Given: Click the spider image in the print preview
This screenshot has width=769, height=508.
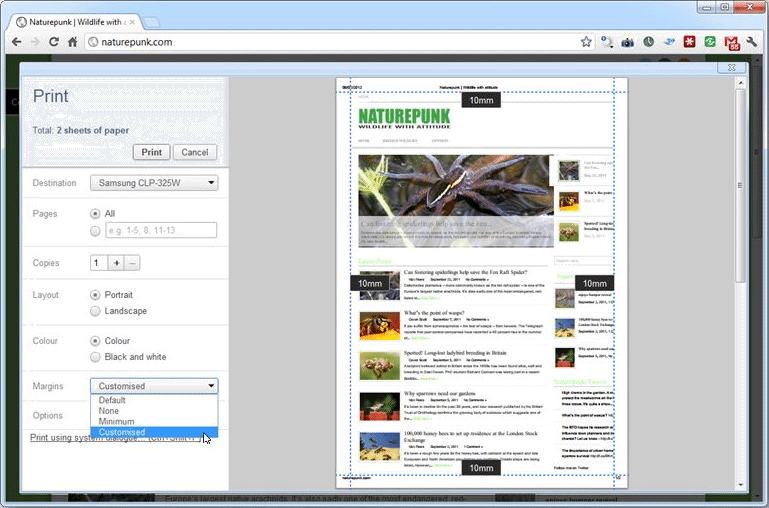Looking at the screenshot, I should pyautogui.click(x=456, y=201).
